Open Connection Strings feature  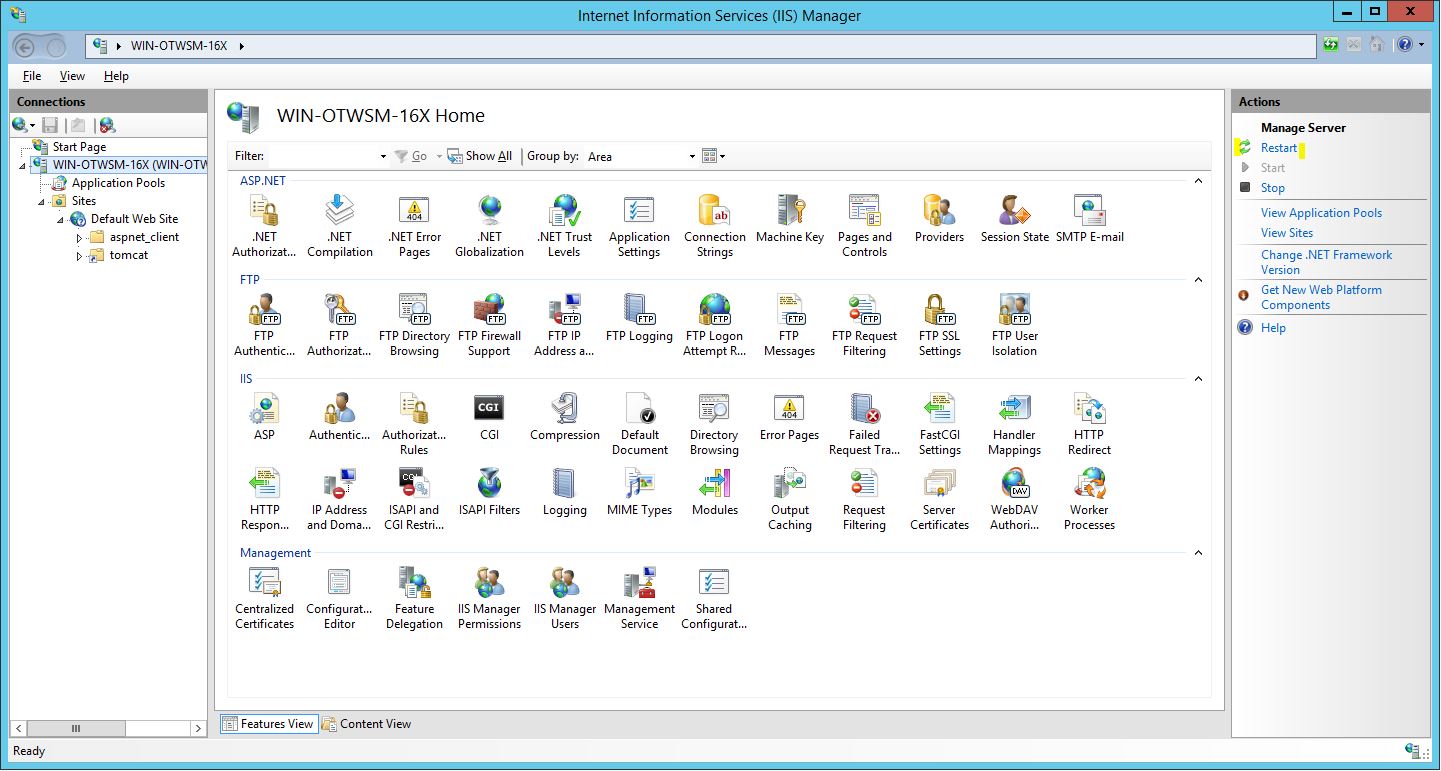[714, 226]
